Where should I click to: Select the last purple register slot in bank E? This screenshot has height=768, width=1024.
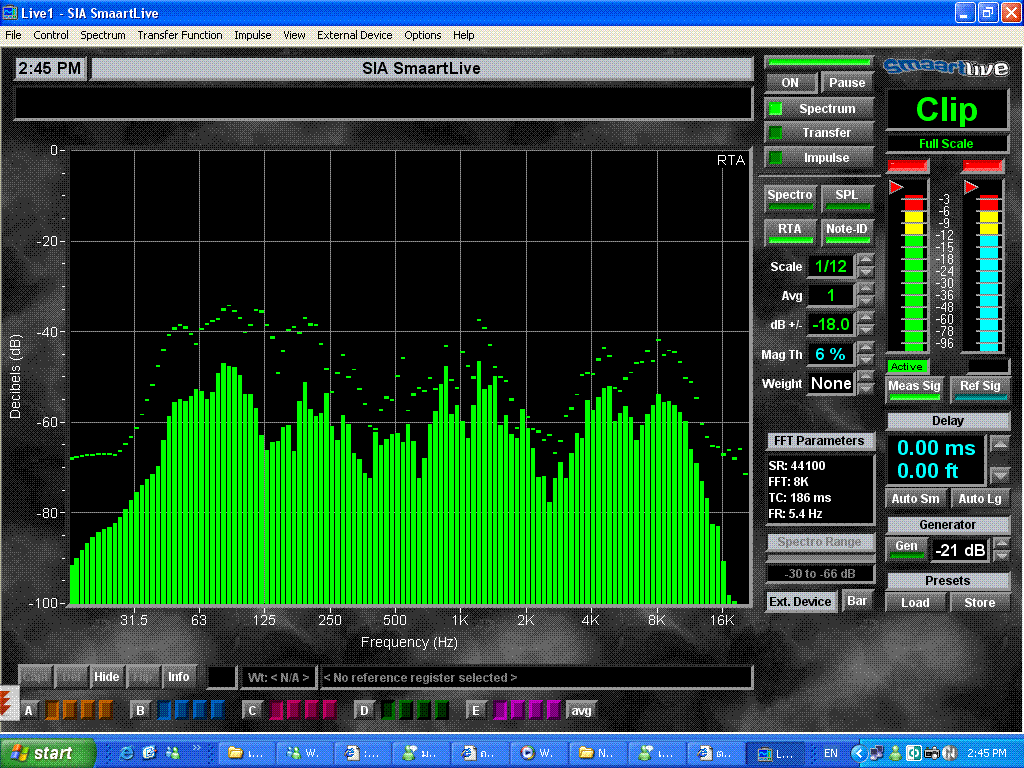point(553,710)
